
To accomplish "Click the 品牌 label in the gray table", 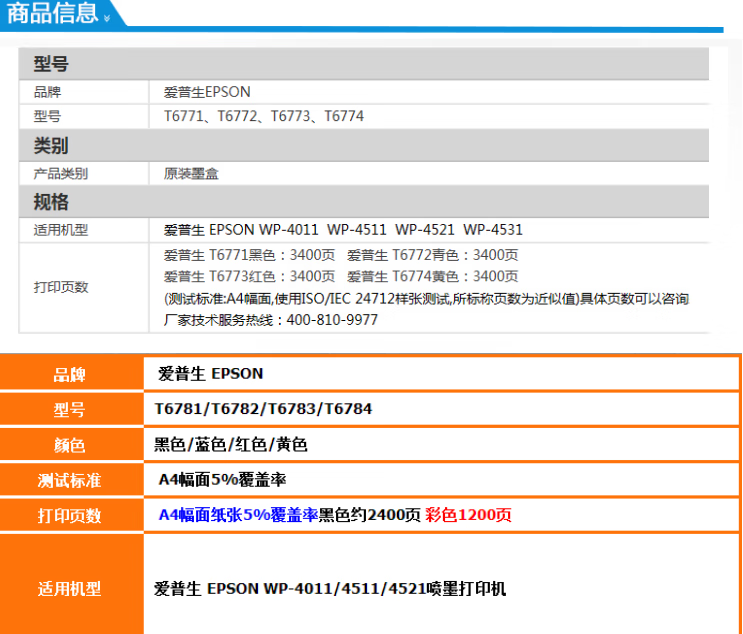I will [47, 92].
